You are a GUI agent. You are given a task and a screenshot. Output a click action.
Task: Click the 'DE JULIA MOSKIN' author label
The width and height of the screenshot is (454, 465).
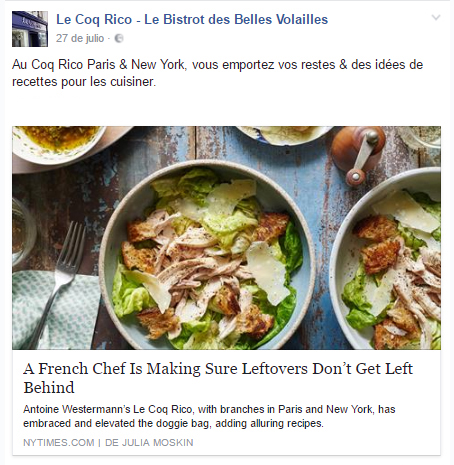click(149, 443)
